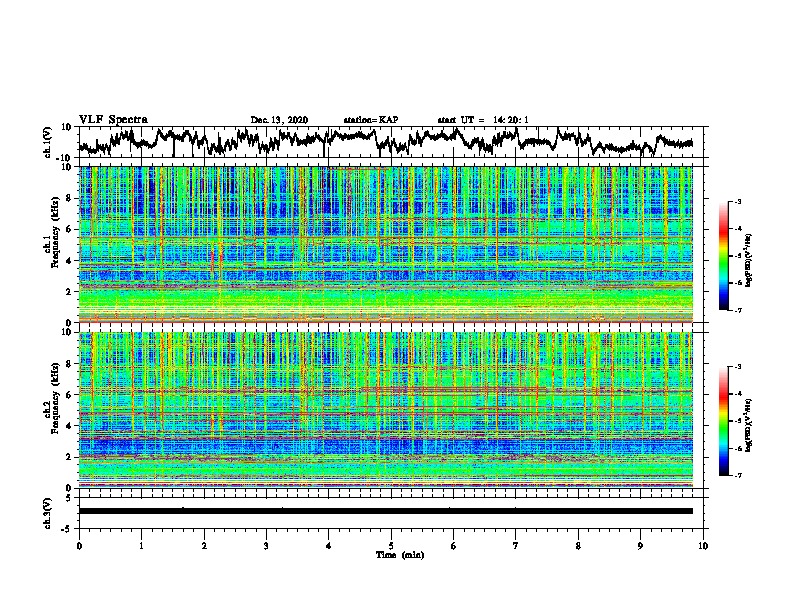The width and height of the screenshot is (792, 612).
Task: Click the ch.2 spectrogram color bar
Action: pyautogui.click(x=723, y=421)
